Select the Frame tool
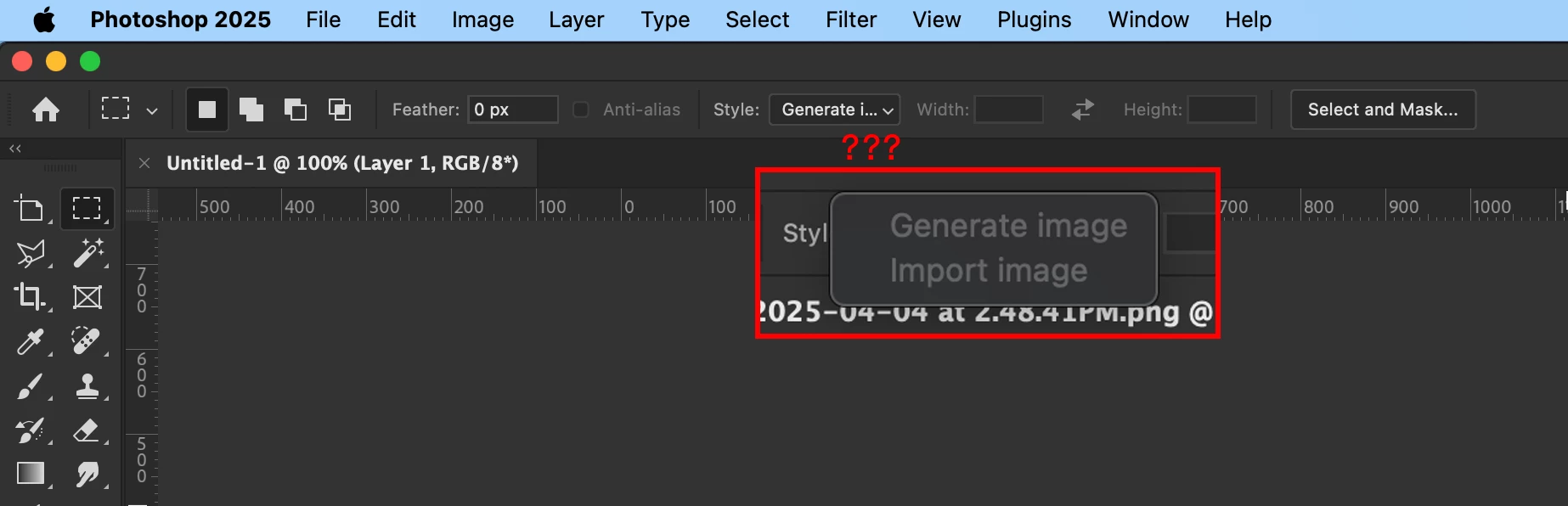The height and width of the screenshot is (506, 1568). pos(87,297)
